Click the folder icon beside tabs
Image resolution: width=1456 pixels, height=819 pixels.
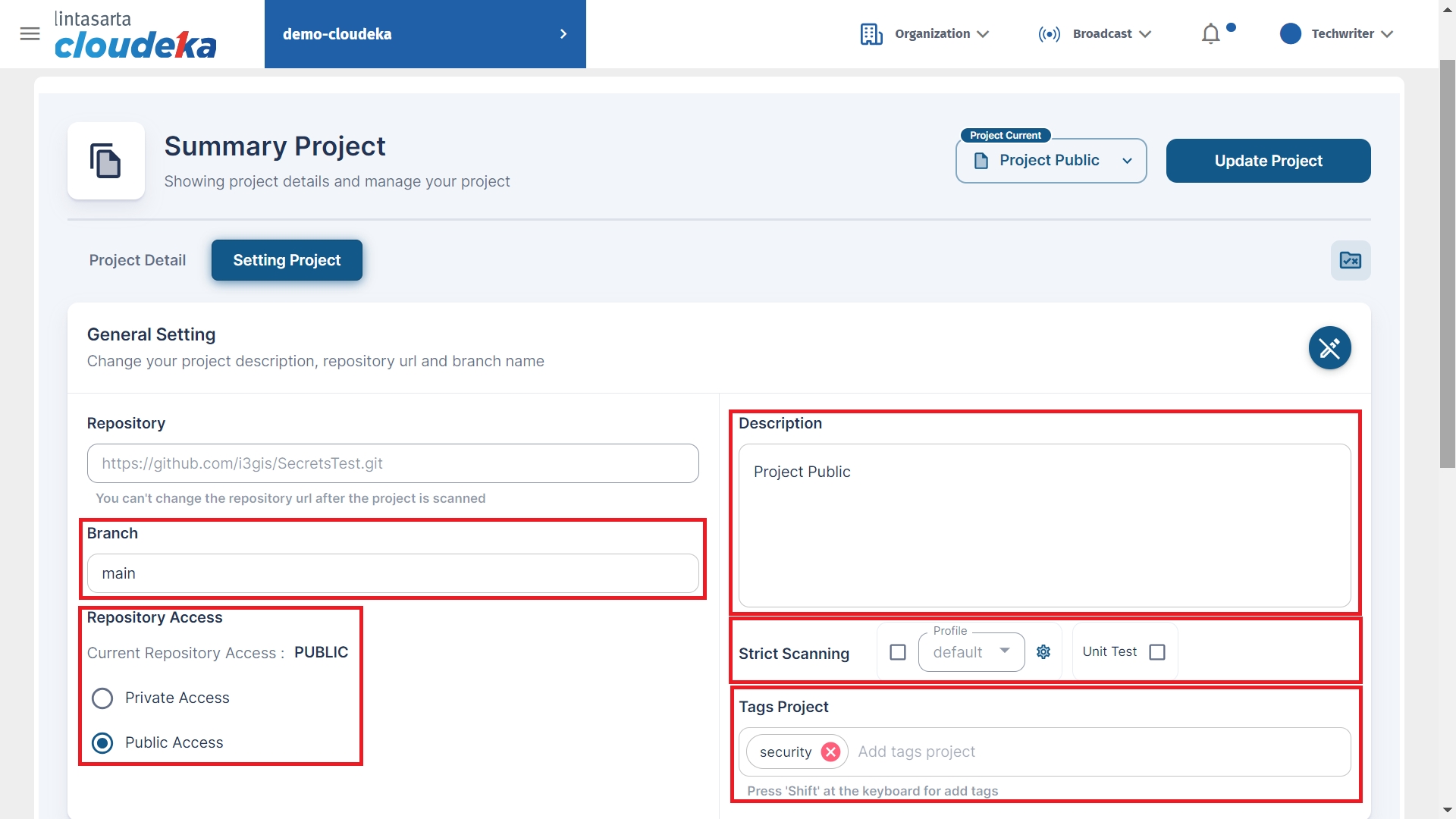point(1350,261)
